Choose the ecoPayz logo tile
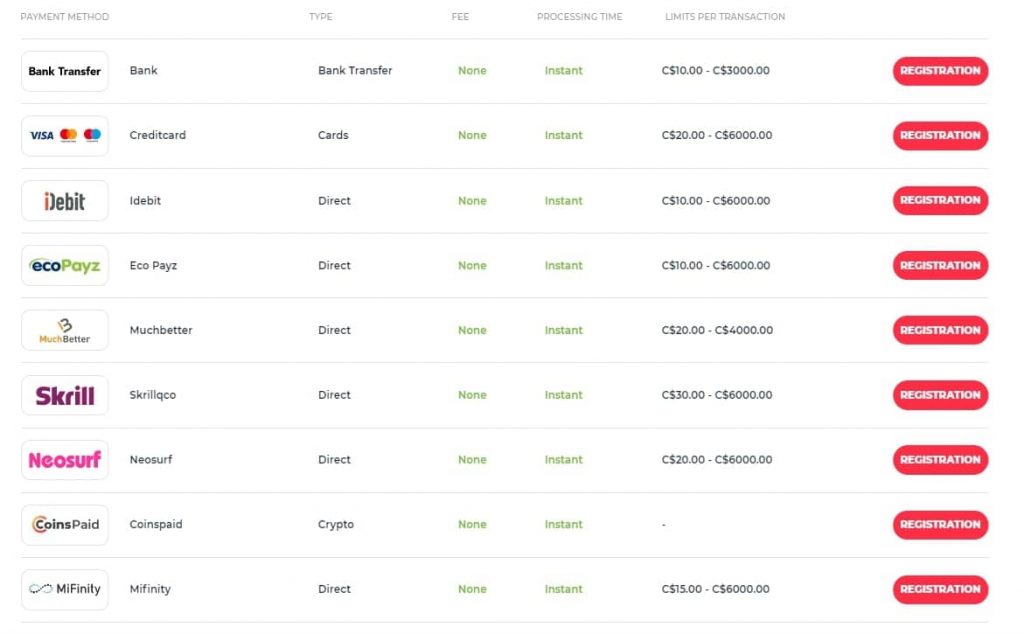Viewport: 1024px width, 634px height. tap(65, 265)
